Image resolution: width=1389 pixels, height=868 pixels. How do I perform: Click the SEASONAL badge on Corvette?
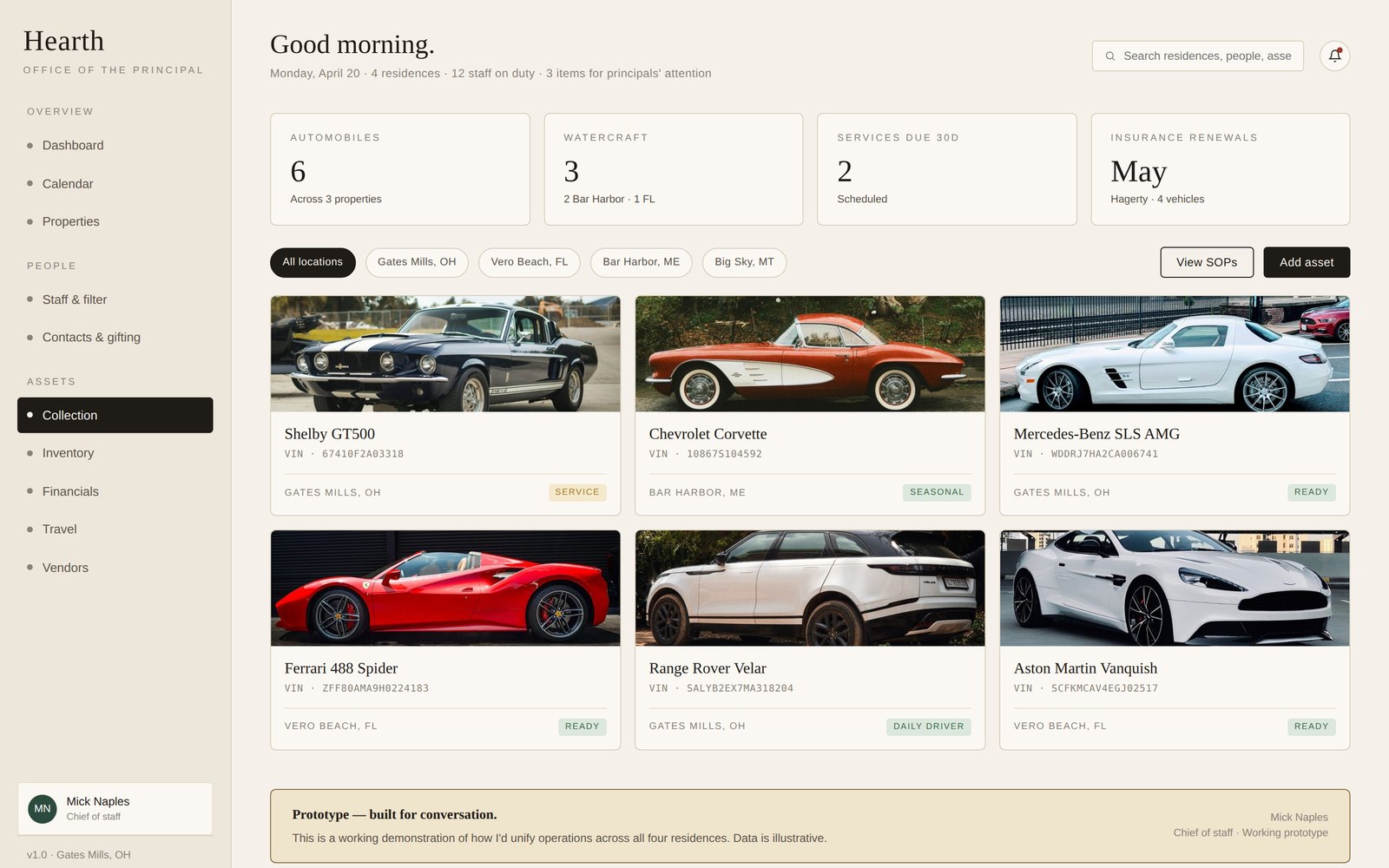[x=937, y=492]
